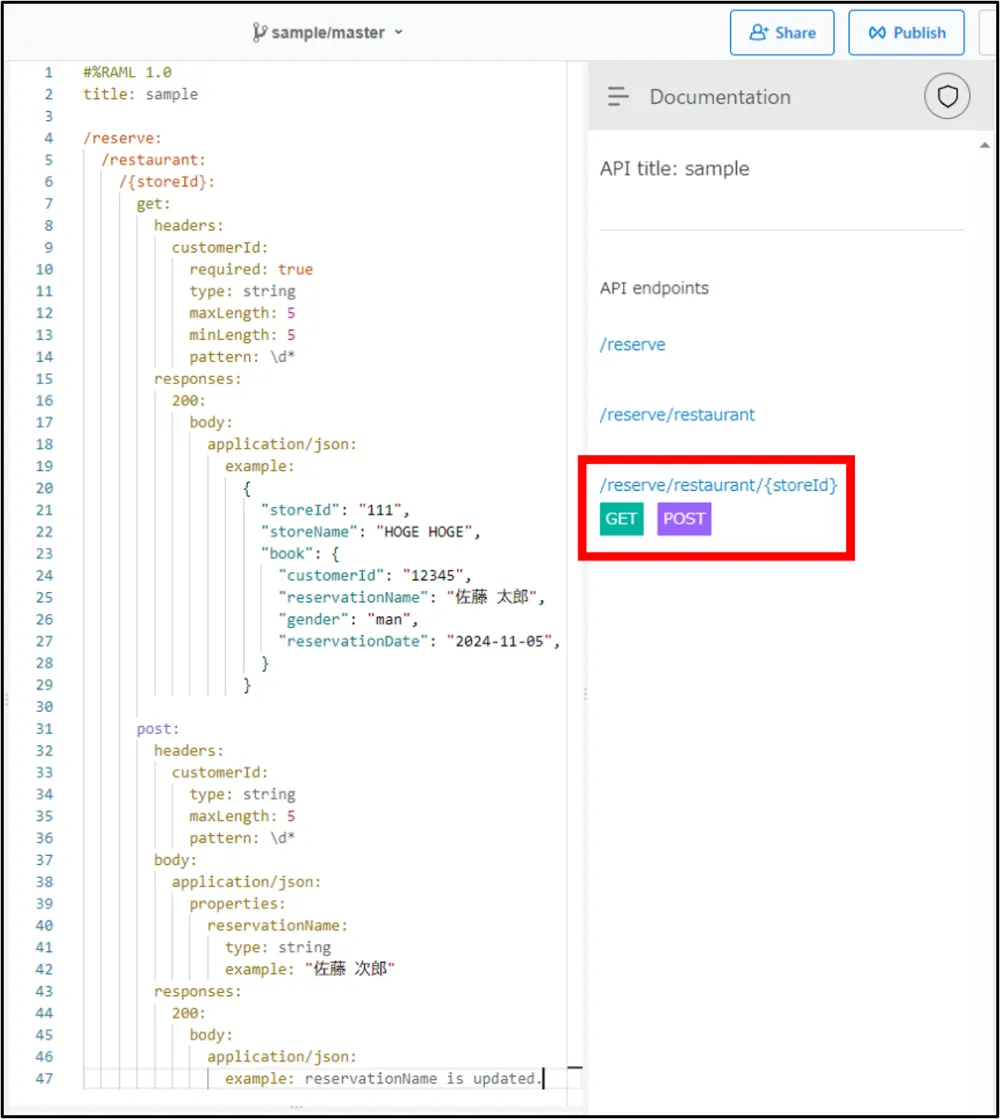This screenshot has height=1119, width=1000.
Task: Click the resize handle below the editor
Action: pos(296,1107)
